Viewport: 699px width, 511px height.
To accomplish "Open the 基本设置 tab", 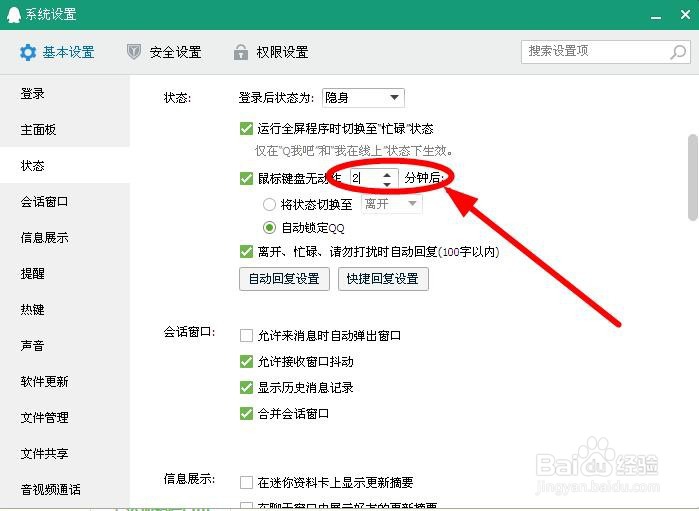I will coord(57,53).
